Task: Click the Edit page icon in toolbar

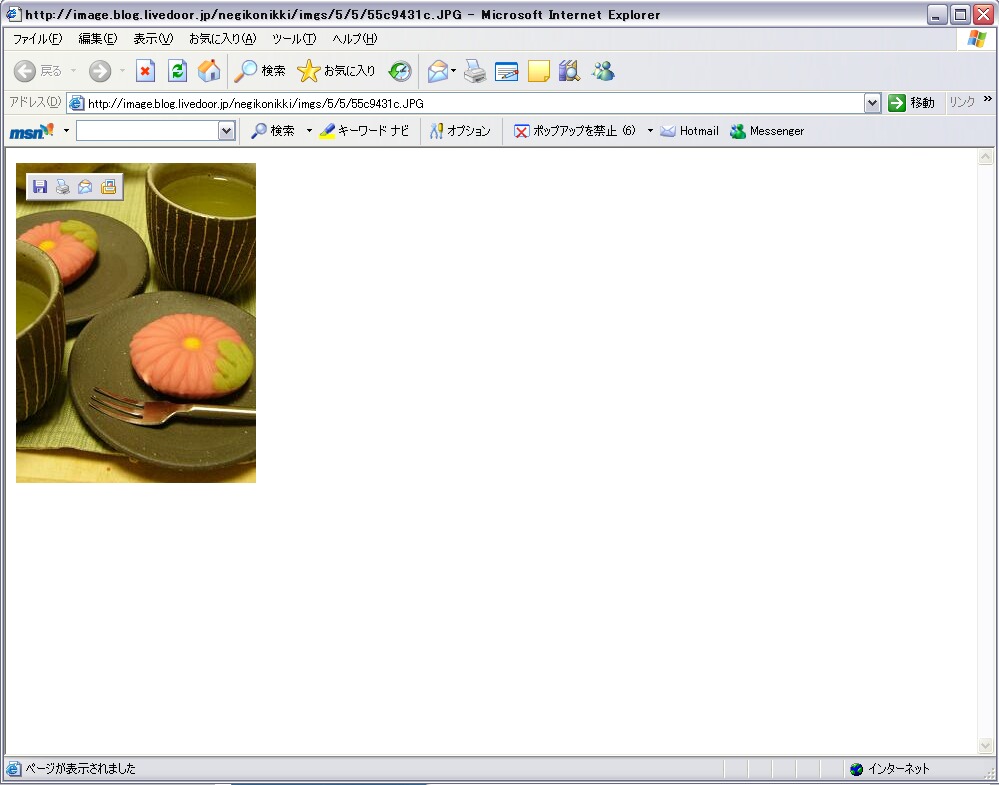Action: [x=507, y=71]
